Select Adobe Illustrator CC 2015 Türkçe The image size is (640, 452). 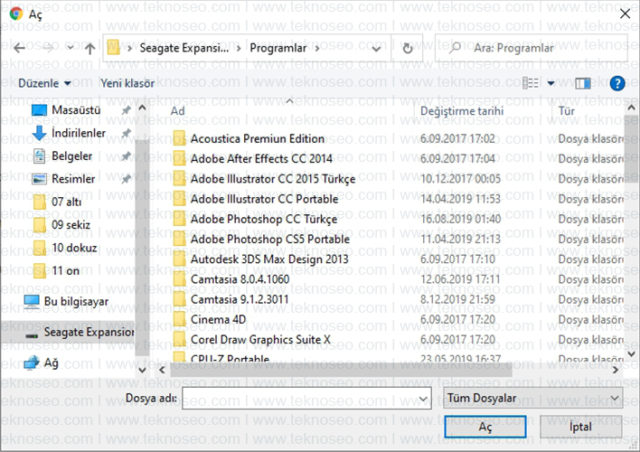[x=264, y=179]
